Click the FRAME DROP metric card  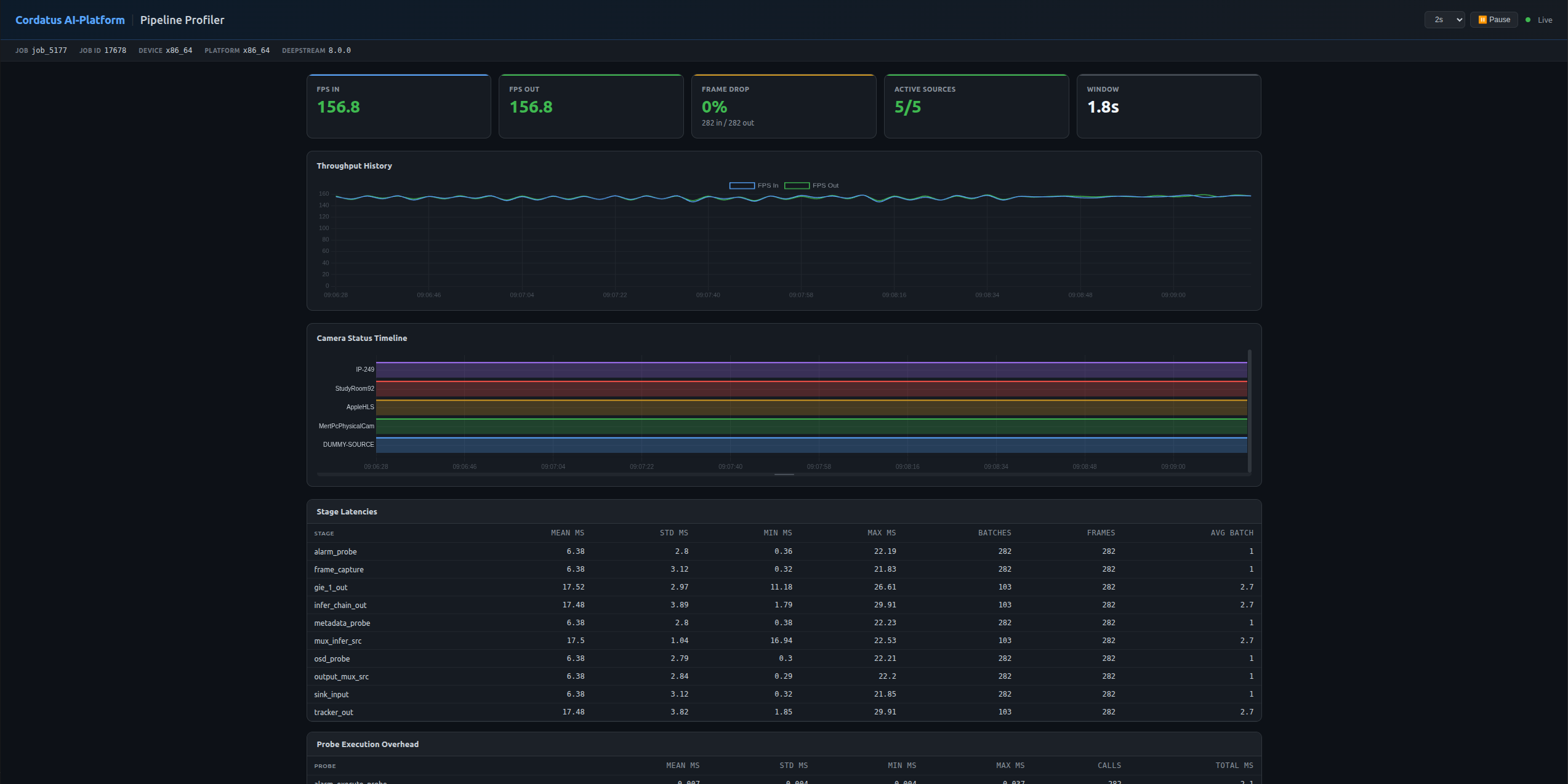[784, 106]
